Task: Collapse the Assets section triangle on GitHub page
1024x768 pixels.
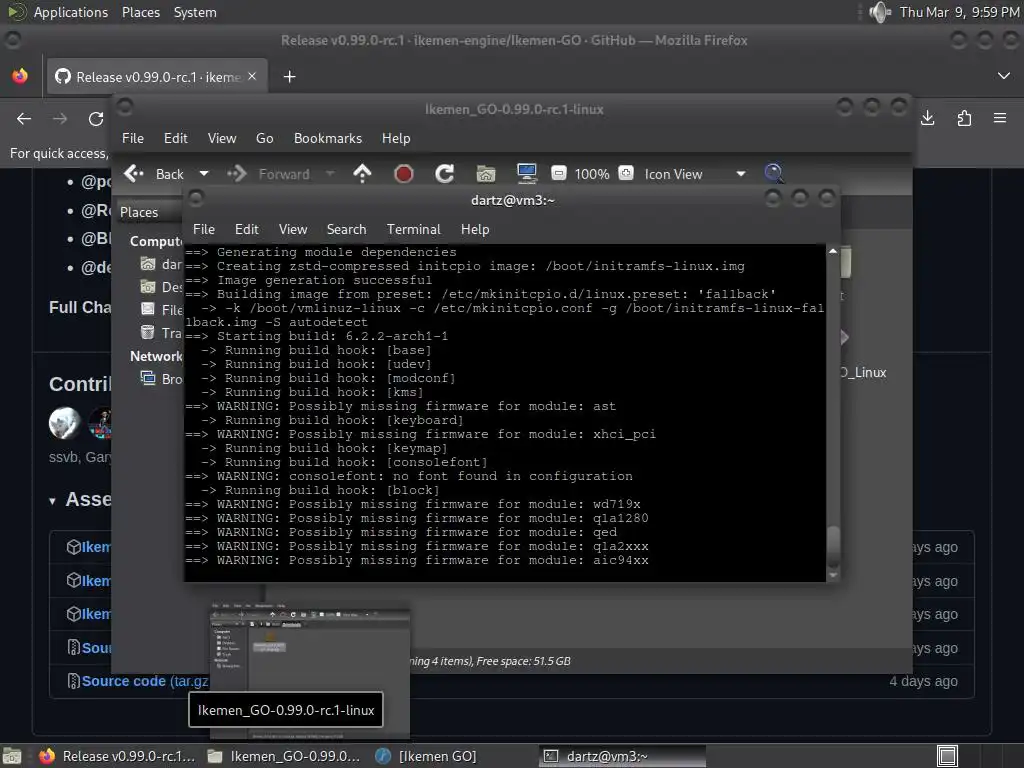Action: [x=52, y=501]
